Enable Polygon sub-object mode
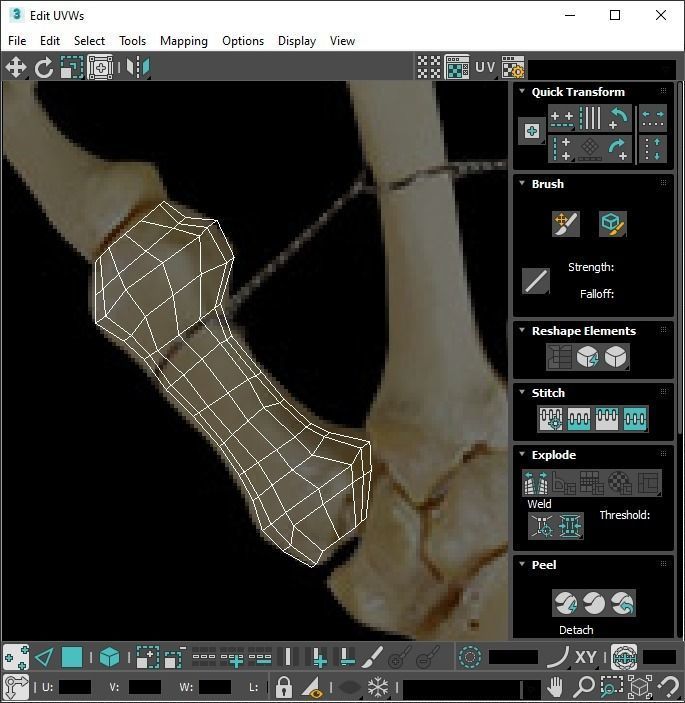Image resolution: width=685 pixels, height=703 pixels. [72, 658]
